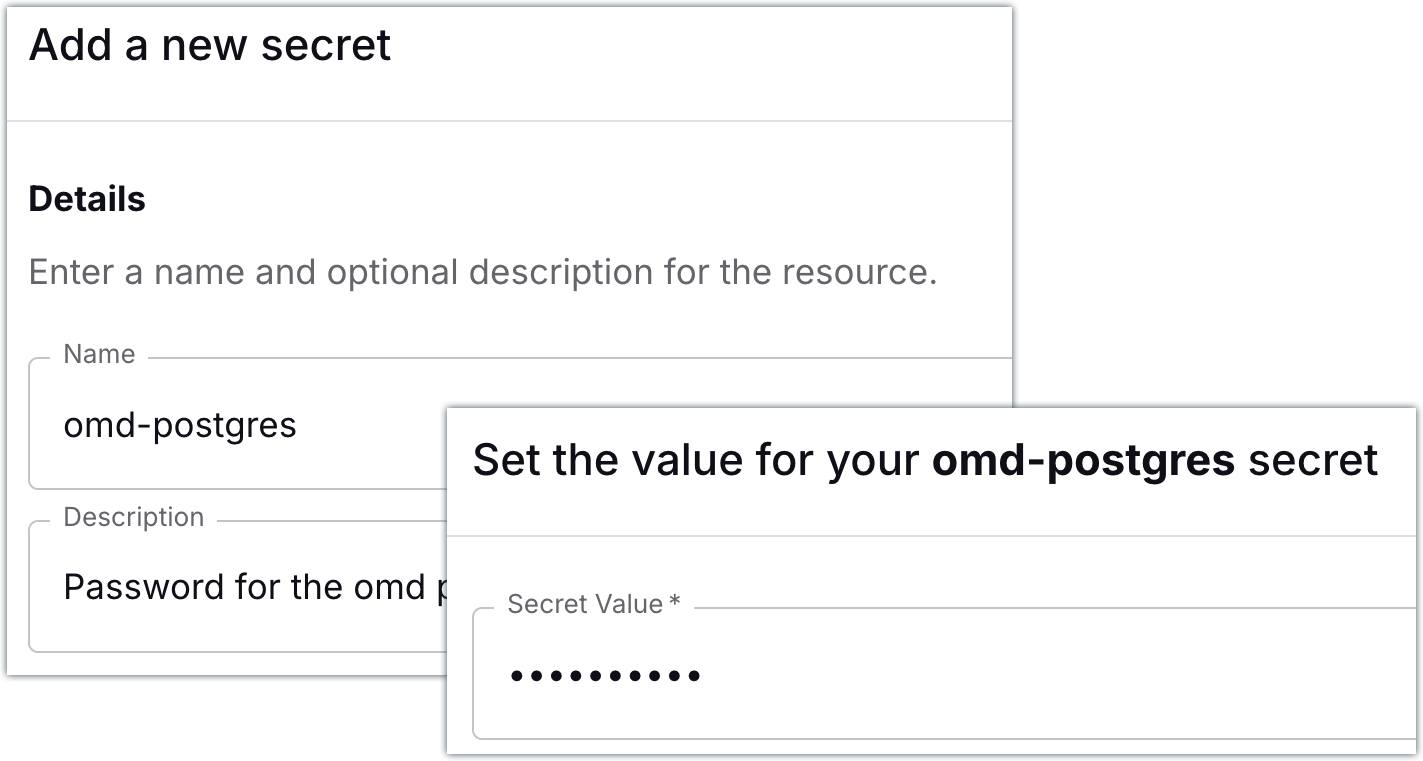Screen dimensions: 1423x761
Task: Click the 'Add a new secret' heading
Action: [x=210, y=46]
